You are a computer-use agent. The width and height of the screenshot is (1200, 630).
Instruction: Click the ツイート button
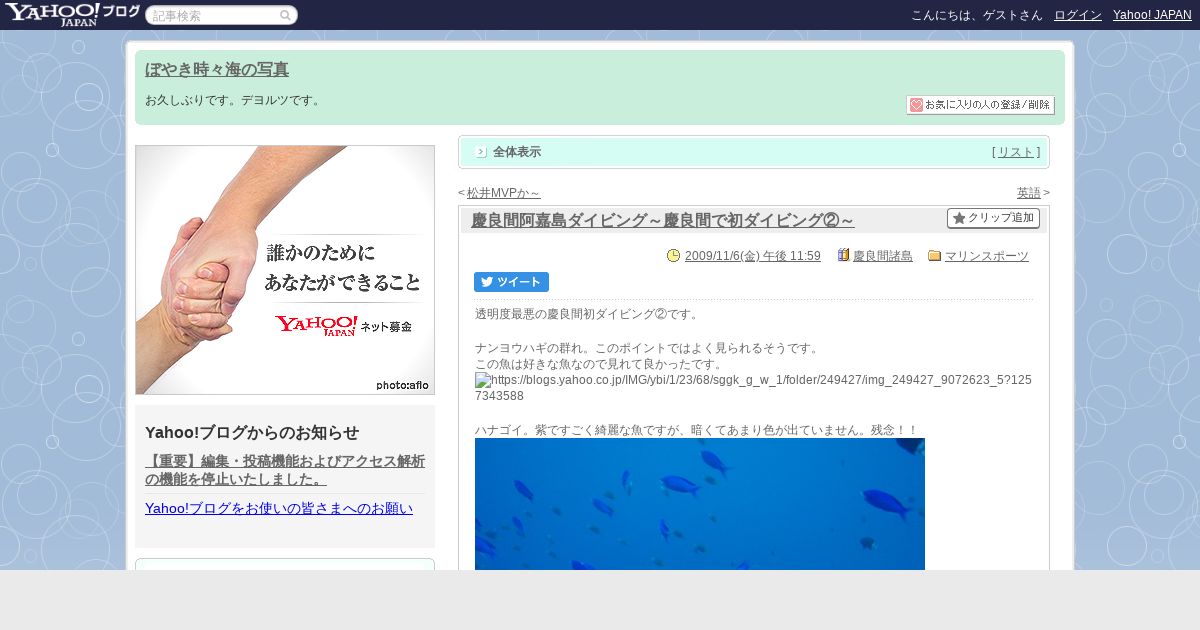tap(511, 282)
